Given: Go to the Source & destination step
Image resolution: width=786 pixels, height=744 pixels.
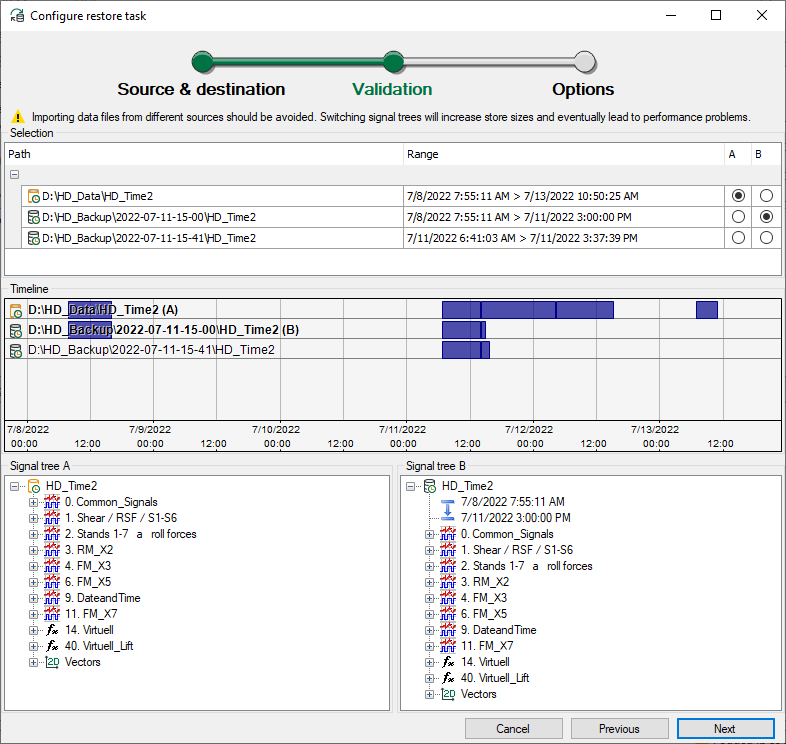Looking at the screenshot, I should 202,63.
